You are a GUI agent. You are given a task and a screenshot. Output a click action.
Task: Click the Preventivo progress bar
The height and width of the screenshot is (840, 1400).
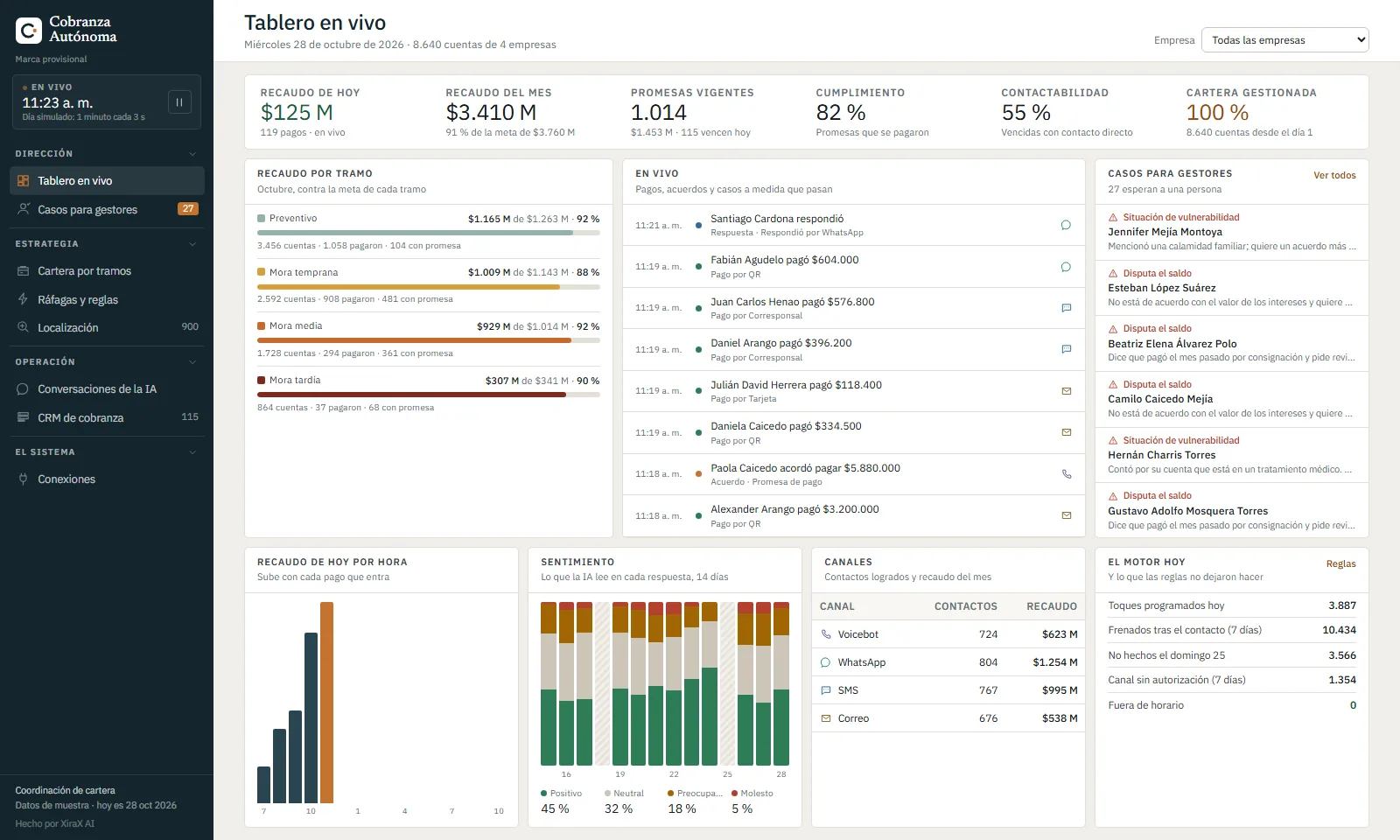(429, 233)
